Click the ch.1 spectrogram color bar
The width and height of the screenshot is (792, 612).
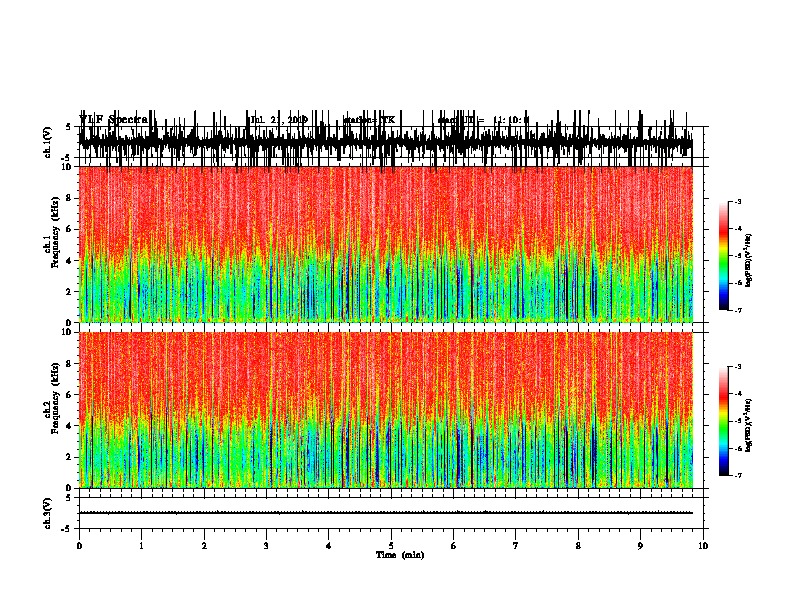[723, 256]
